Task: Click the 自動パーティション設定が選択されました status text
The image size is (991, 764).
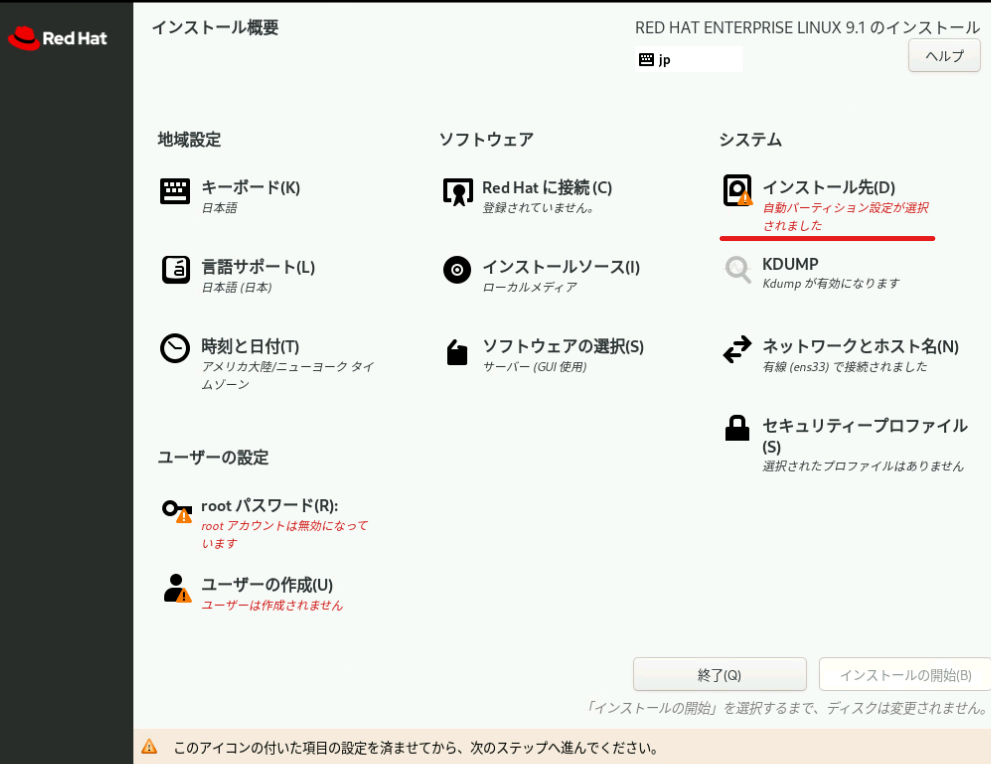Action: click(846, 216)
